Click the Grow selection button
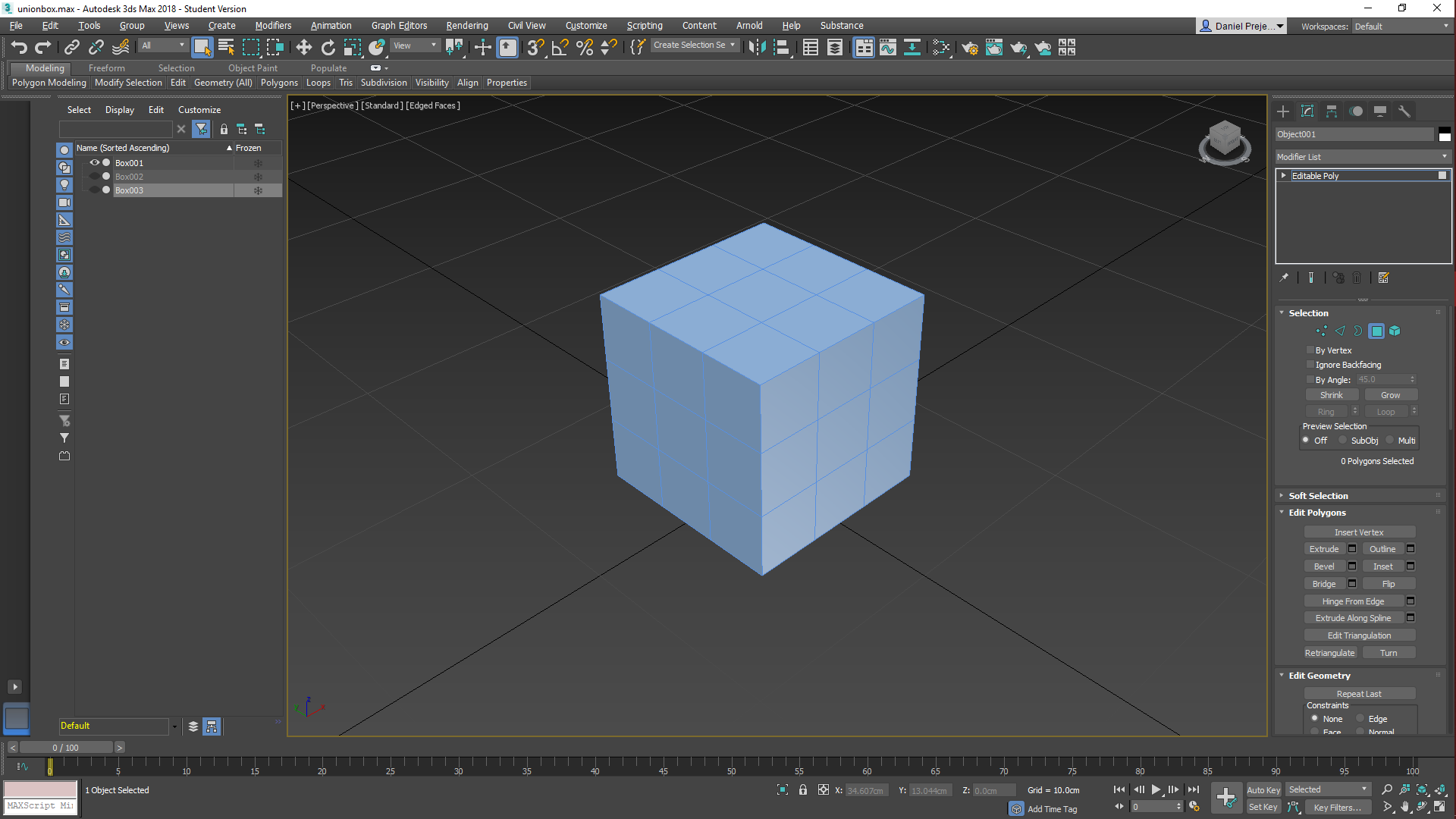This screenshot has height=819, width=1456. (1391, 394)
